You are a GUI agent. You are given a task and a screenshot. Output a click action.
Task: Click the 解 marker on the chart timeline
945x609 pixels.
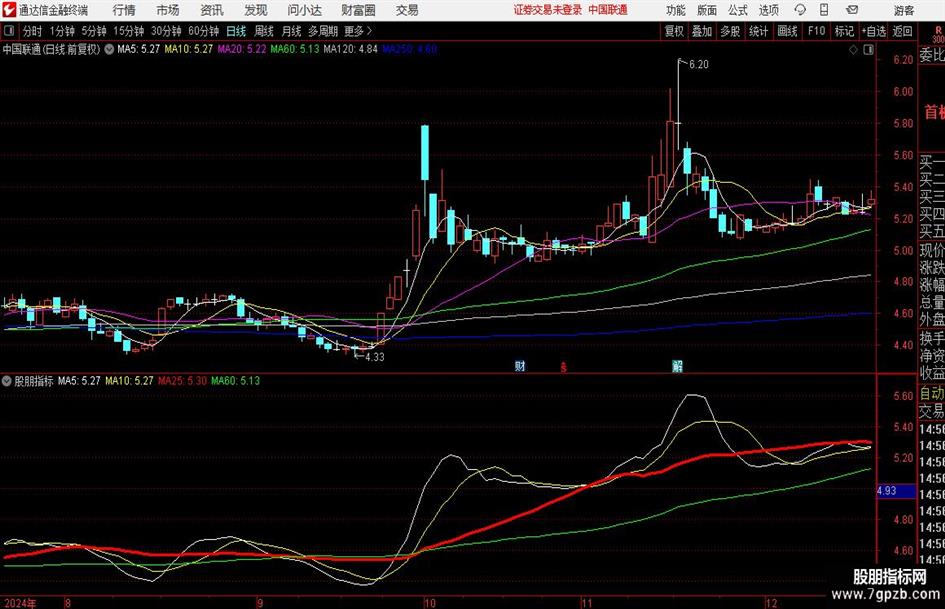[x=677, y=366]
